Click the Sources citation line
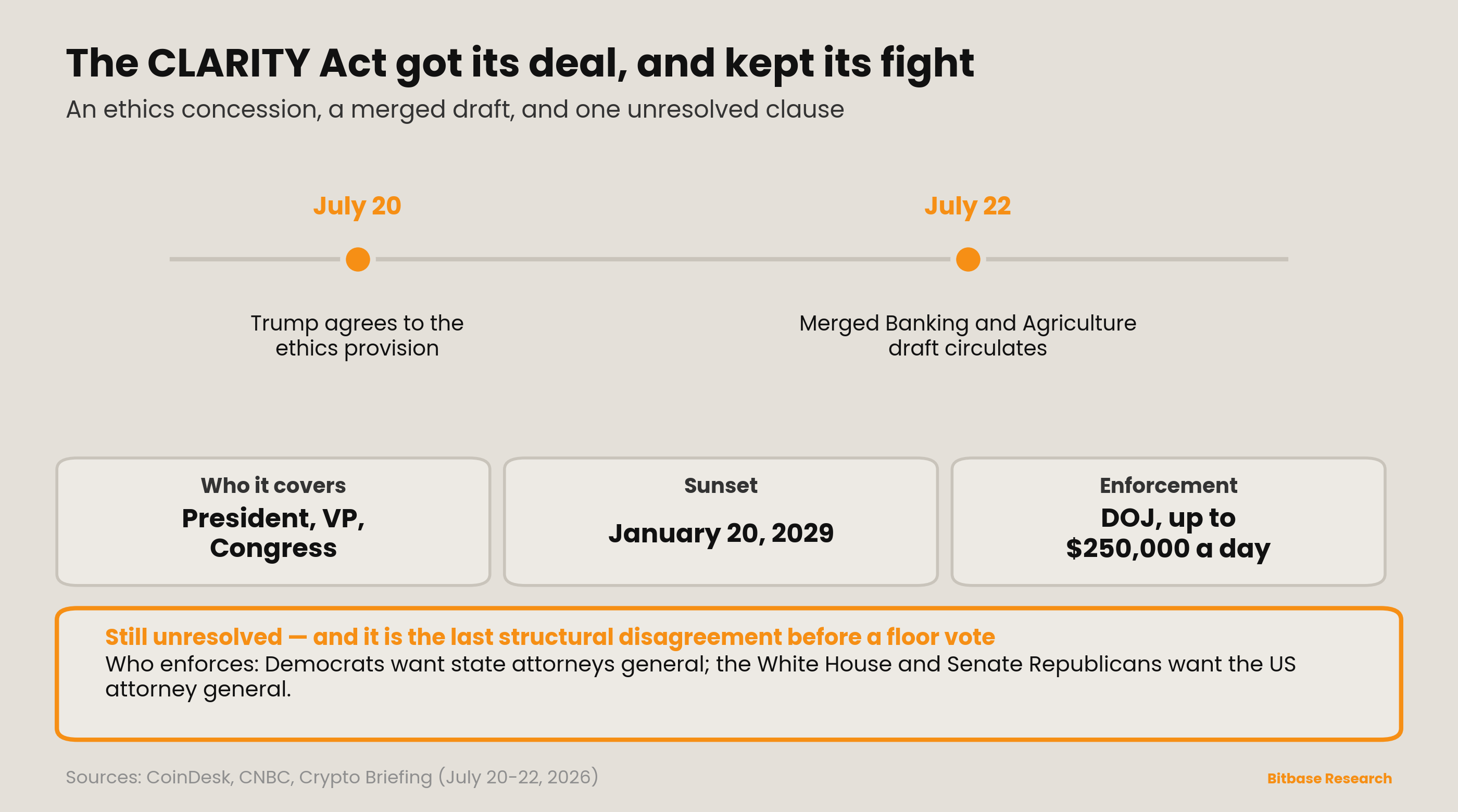1458x812 pixels. coord(332,777)
